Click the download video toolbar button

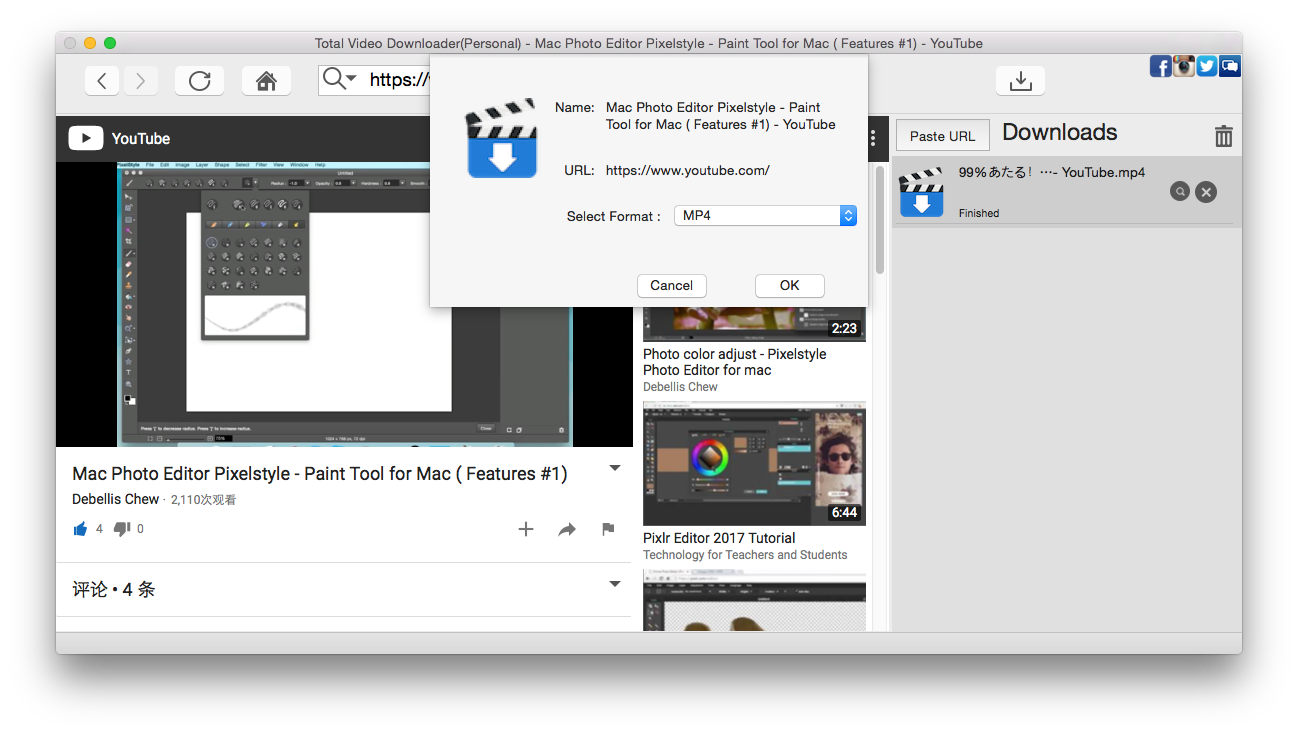[1020, 81]
